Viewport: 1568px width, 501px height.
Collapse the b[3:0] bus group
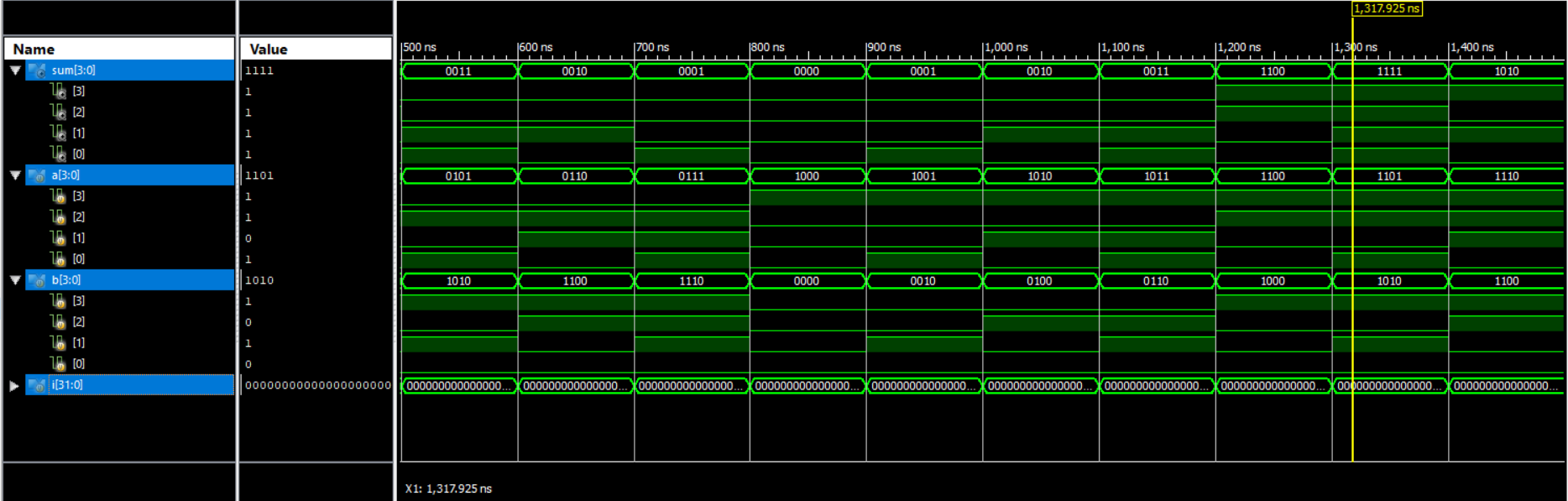click(x=15, y=280)
